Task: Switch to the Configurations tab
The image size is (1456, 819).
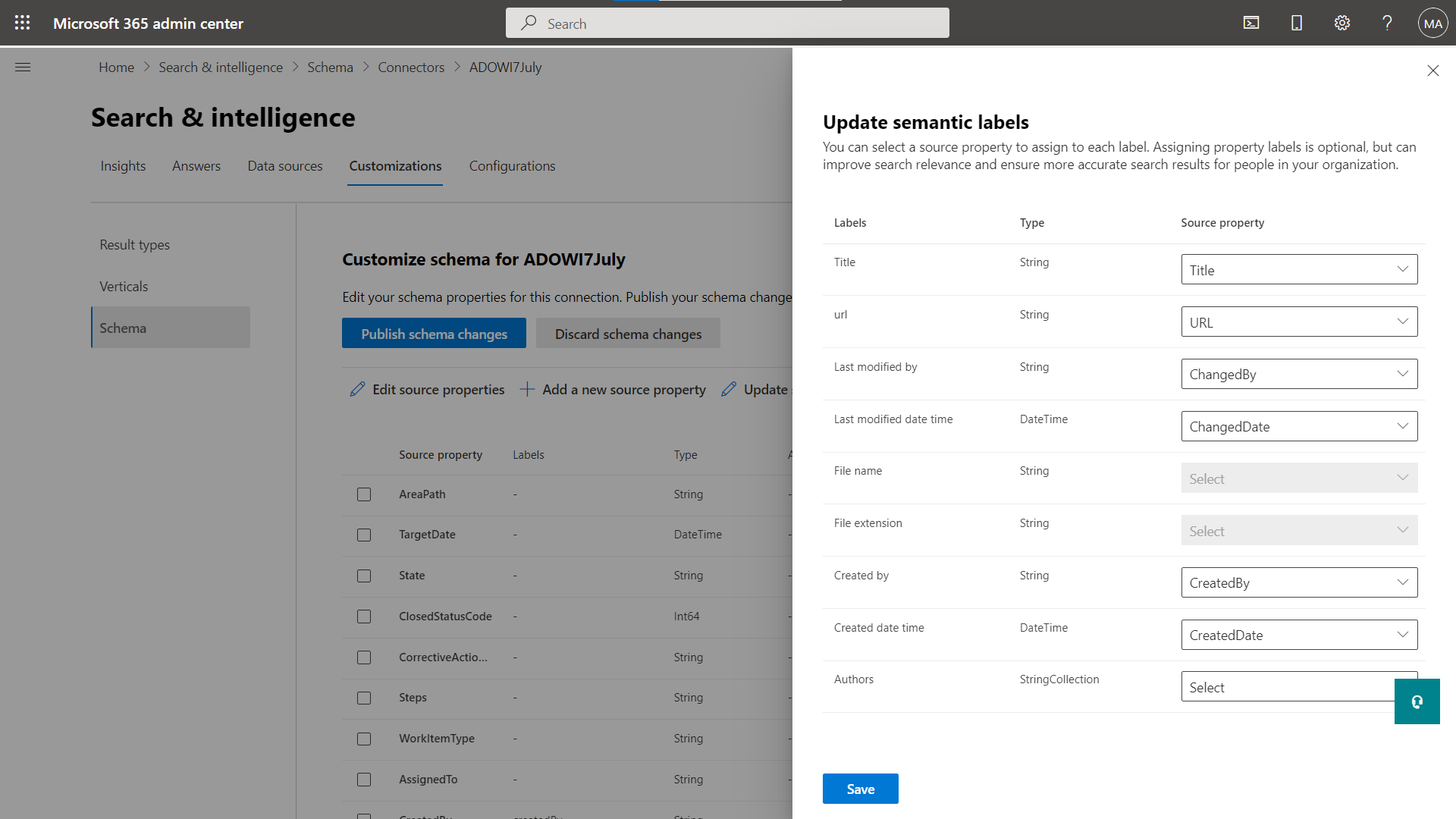Action: tap(513, 166)
